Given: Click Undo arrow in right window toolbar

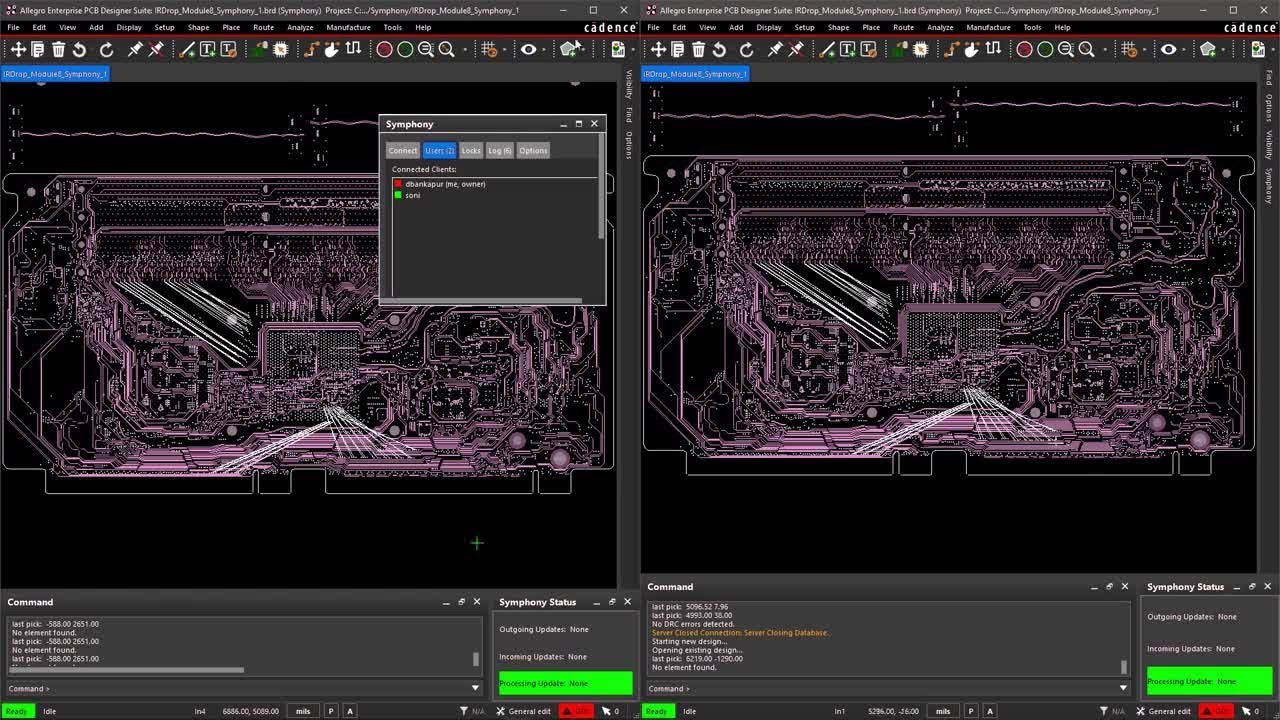Looking at the screenshot, I should (719, 49).
